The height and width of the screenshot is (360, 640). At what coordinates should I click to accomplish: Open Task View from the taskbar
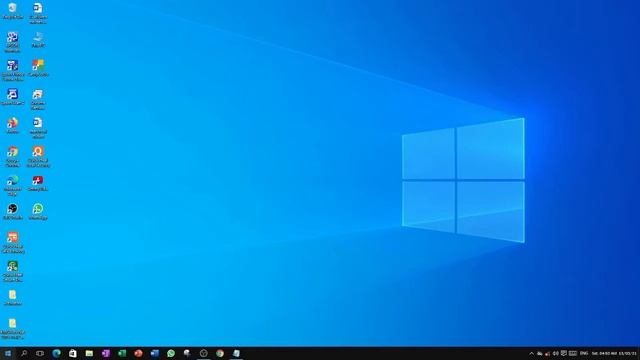[40, 353]
